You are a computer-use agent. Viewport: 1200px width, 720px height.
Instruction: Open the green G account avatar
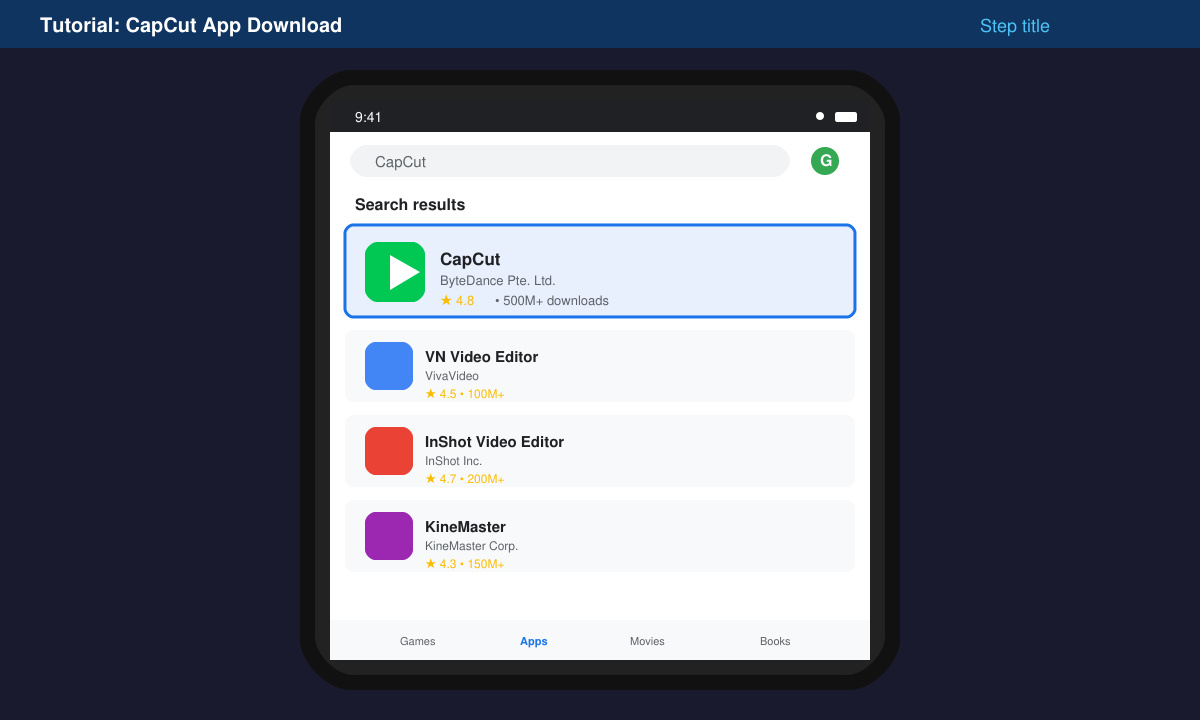825,161
